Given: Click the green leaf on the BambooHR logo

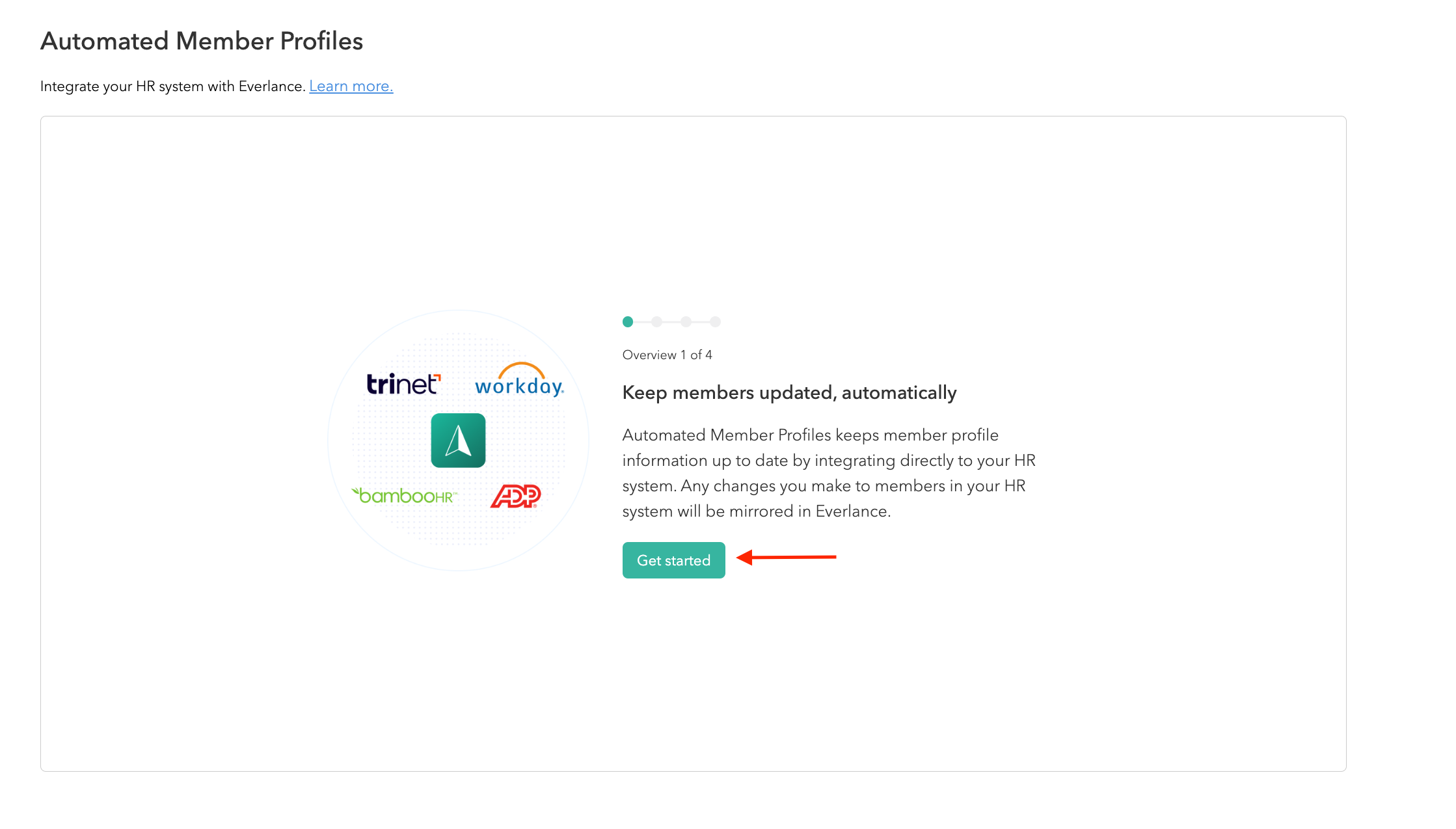Looking at the screenshot, I should pos(356,491).
